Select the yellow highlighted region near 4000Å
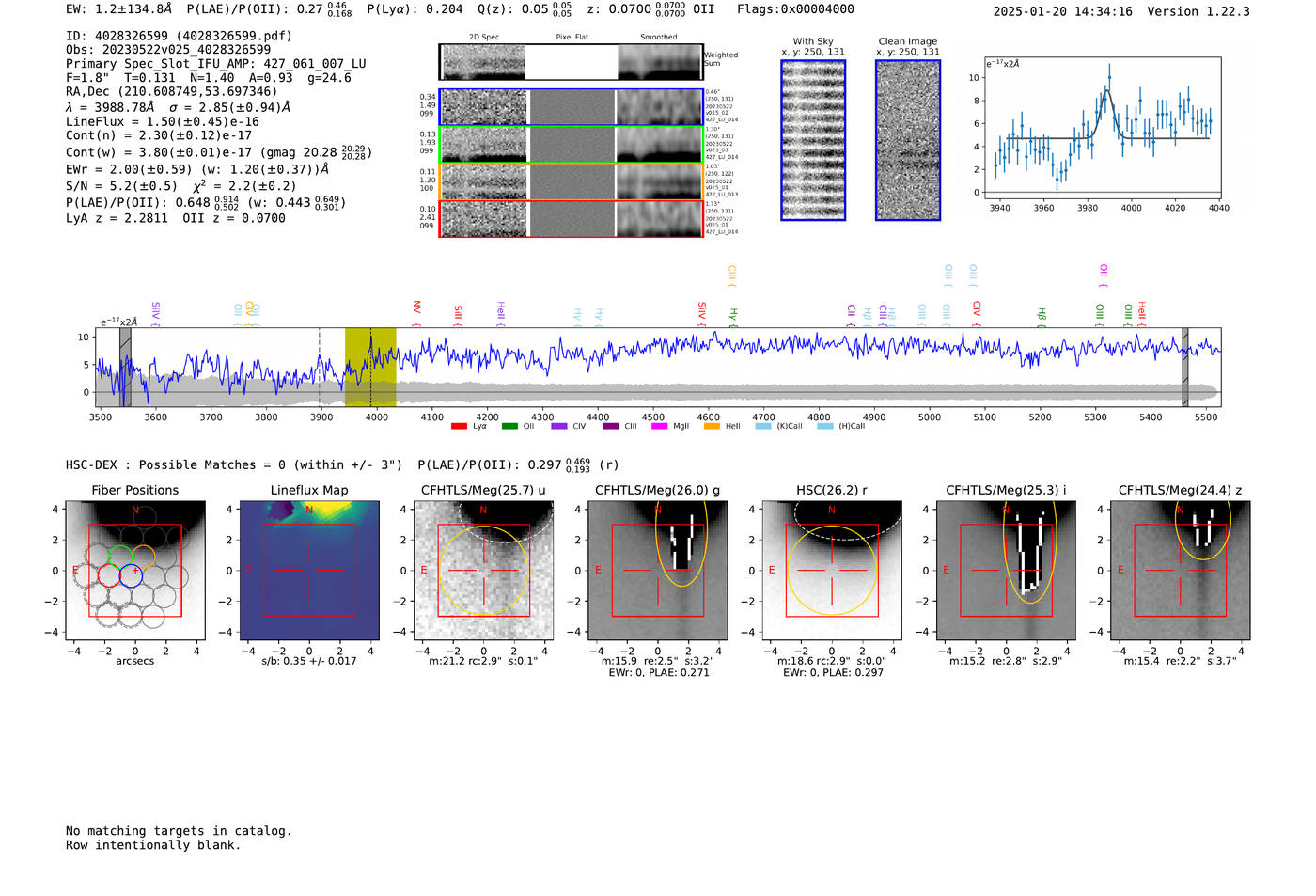 pos(370,367)
